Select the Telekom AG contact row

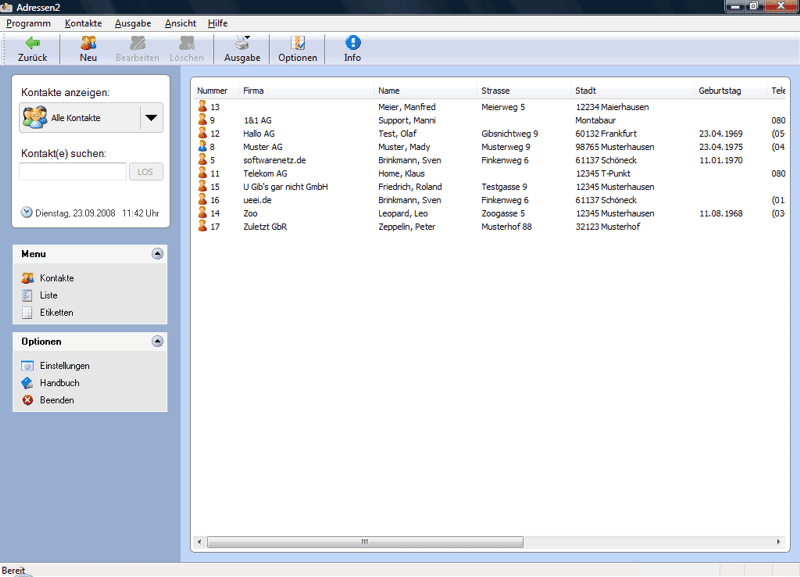pyautogui.click(x=265, y=173)
